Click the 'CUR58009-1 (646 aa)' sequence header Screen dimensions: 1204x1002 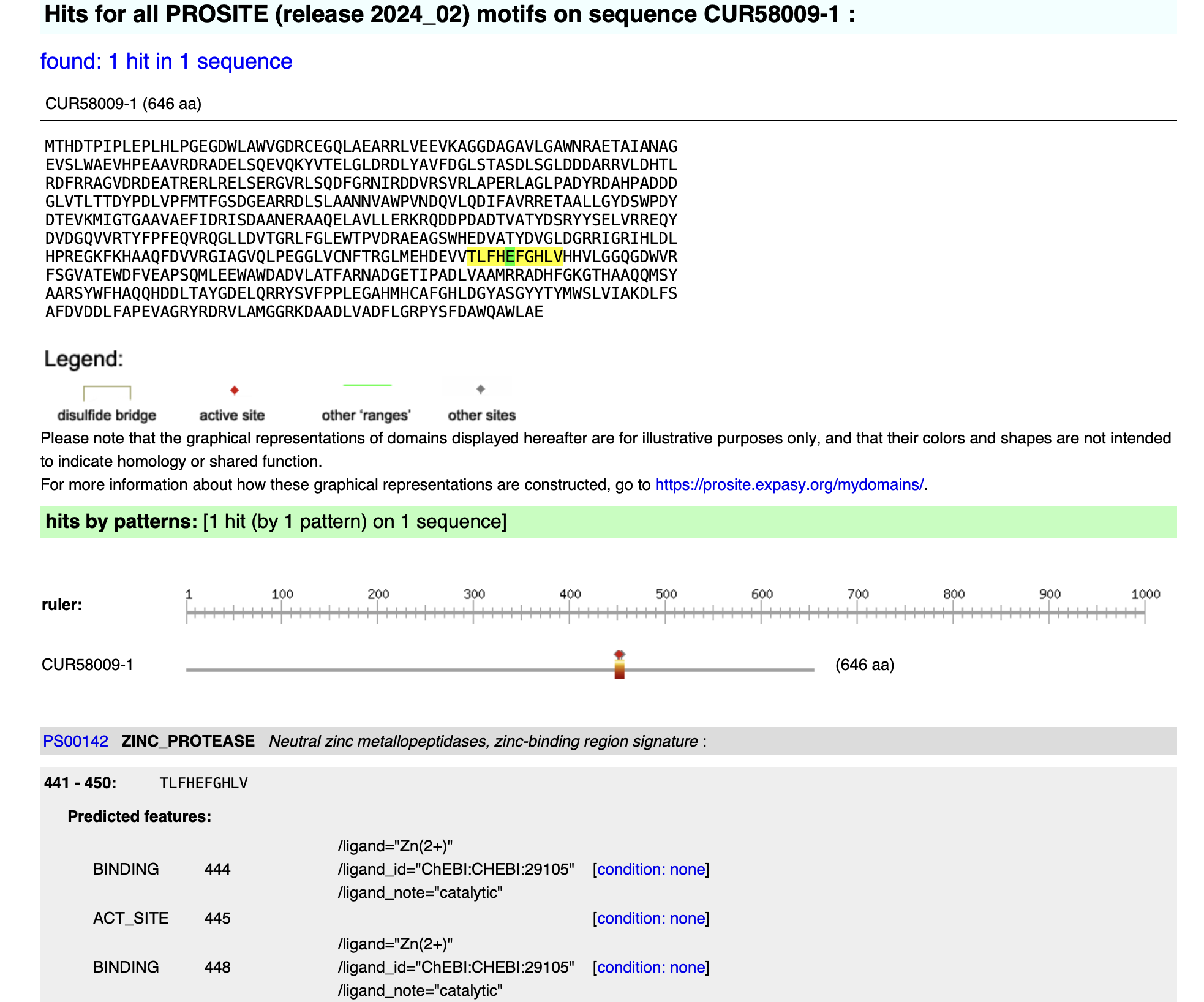click(x=124, y=104)
